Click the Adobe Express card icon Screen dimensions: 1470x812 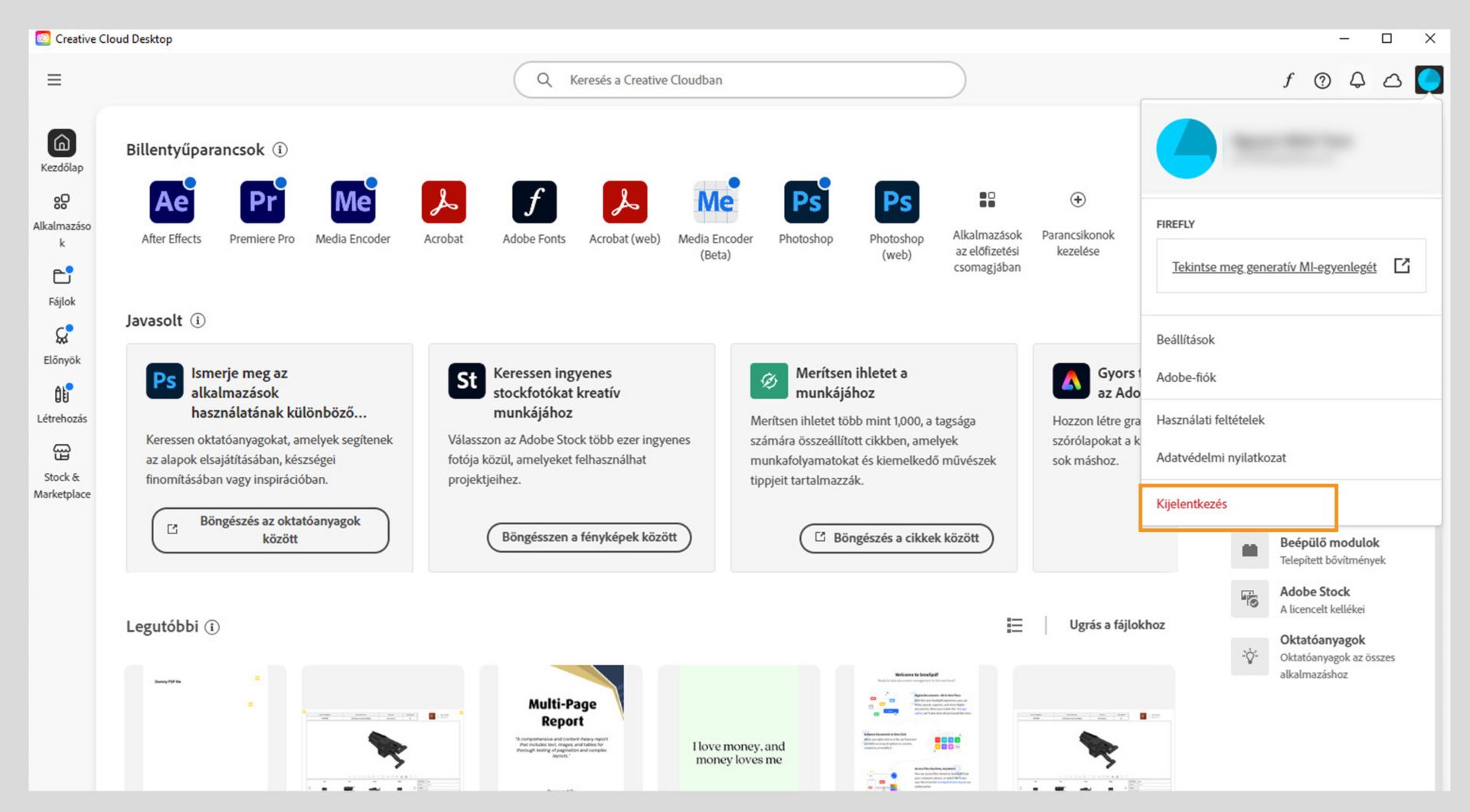1071,380
